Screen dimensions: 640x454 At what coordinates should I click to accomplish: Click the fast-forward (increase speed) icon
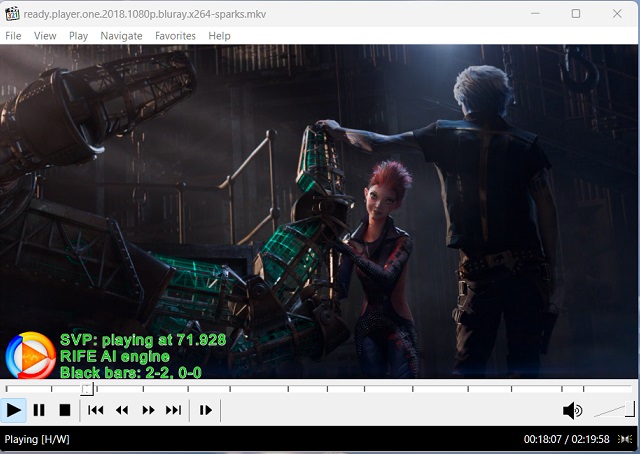coord(148,410)
